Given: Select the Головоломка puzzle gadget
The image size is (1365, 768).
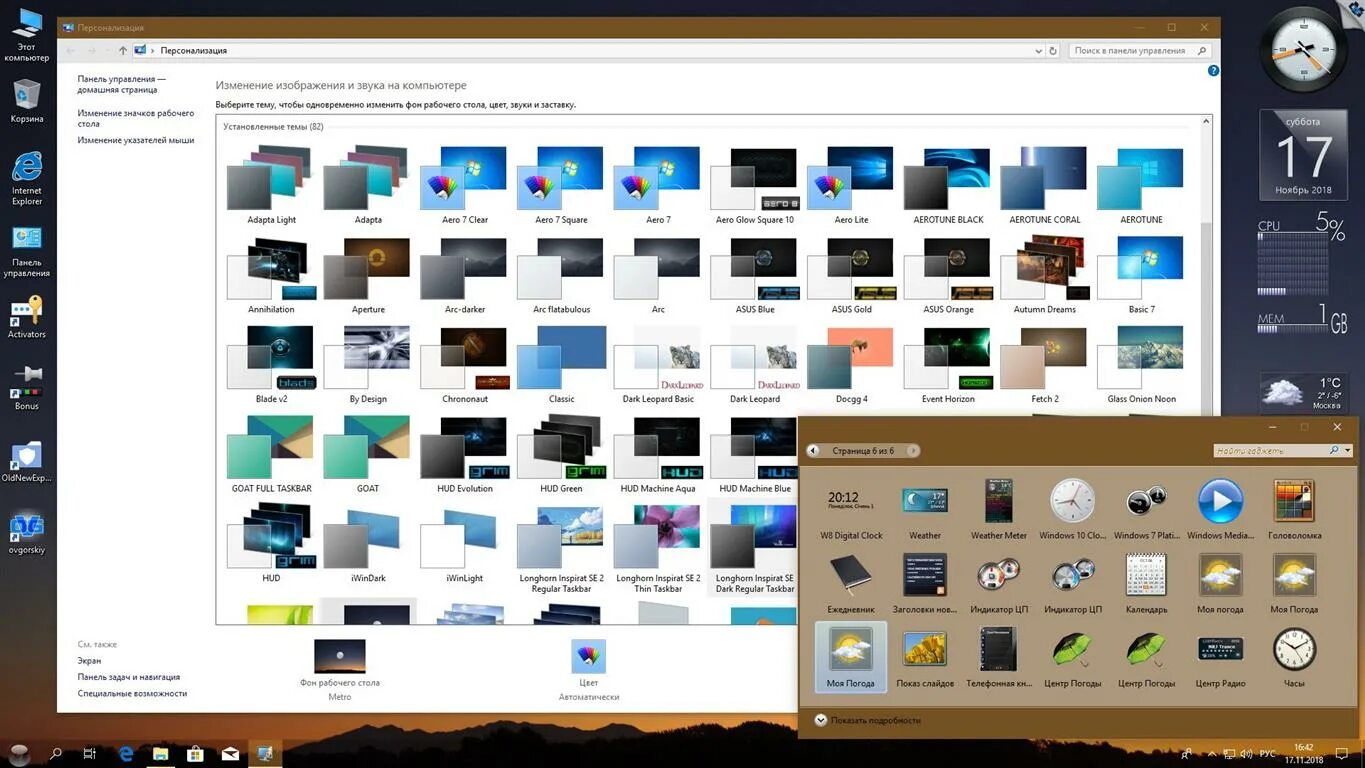Looking at the screenshot, I should (1294, 510).
